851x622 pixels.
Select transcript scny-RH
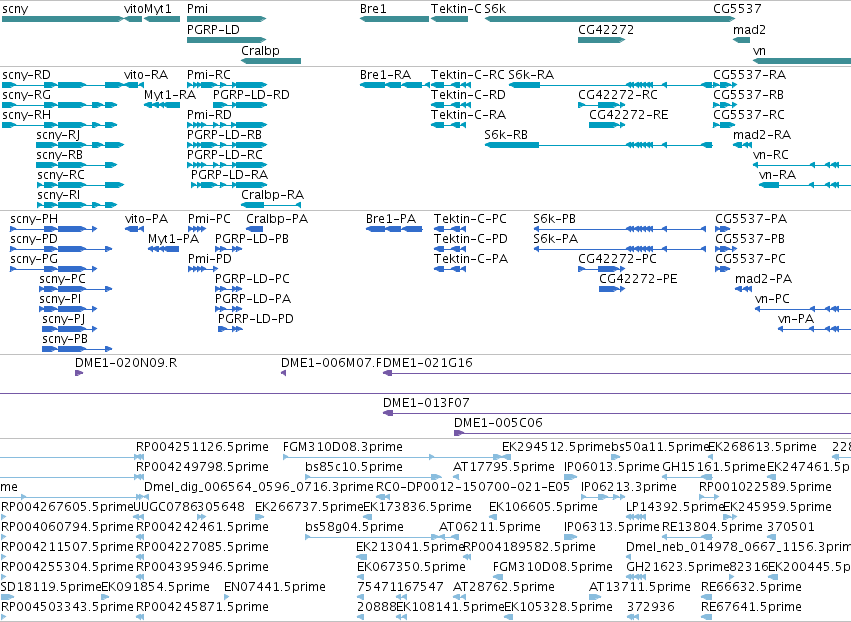pos(27,115)
